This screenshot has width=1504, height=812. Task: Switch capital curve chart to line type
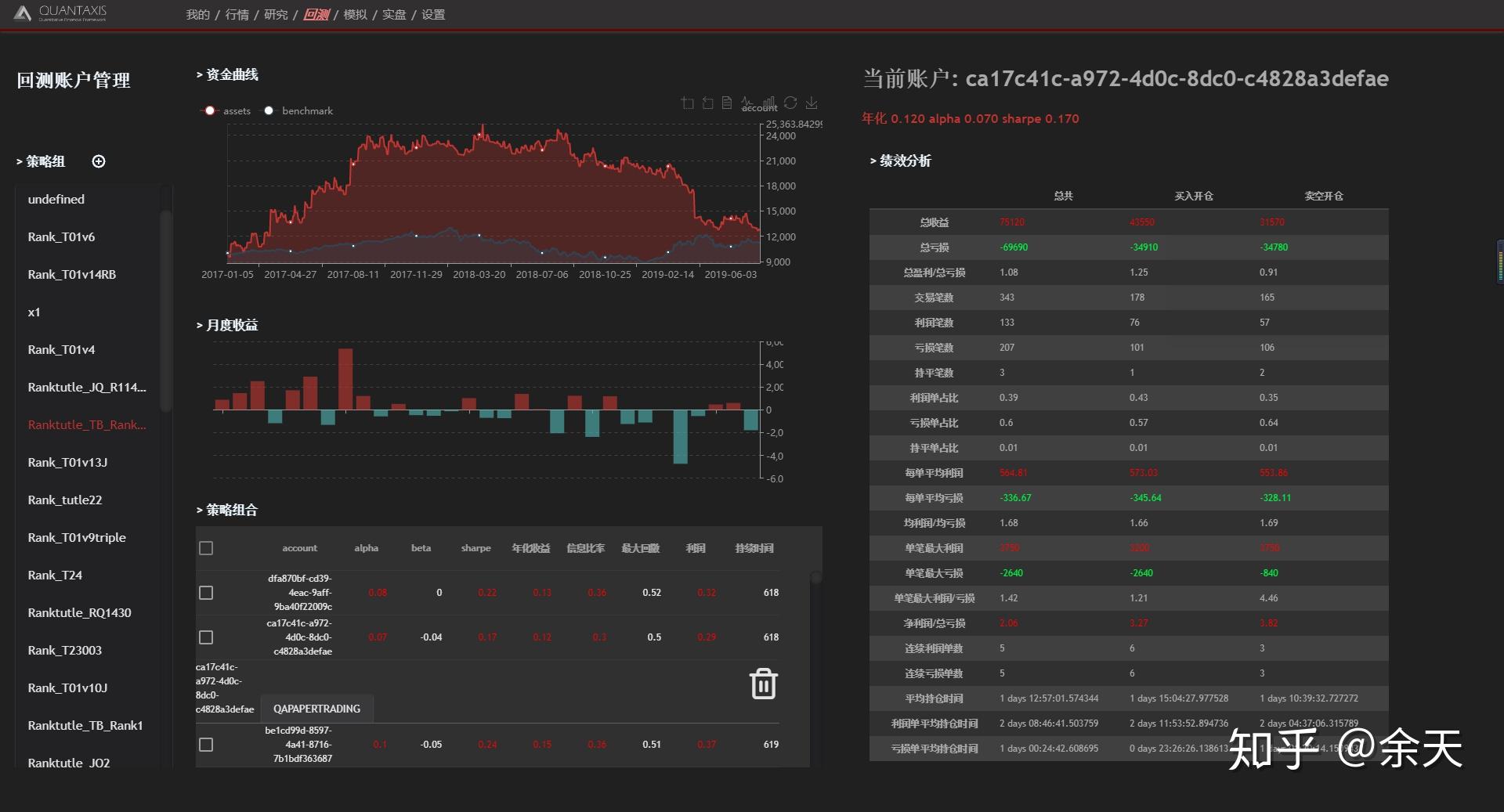(x=748, y=103)
